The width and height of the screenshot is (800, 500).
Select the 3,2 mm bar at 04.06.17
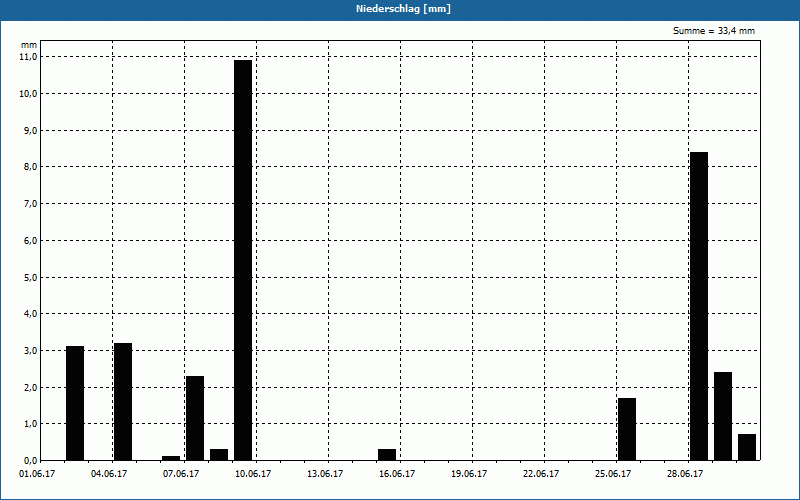pos(123,402)
